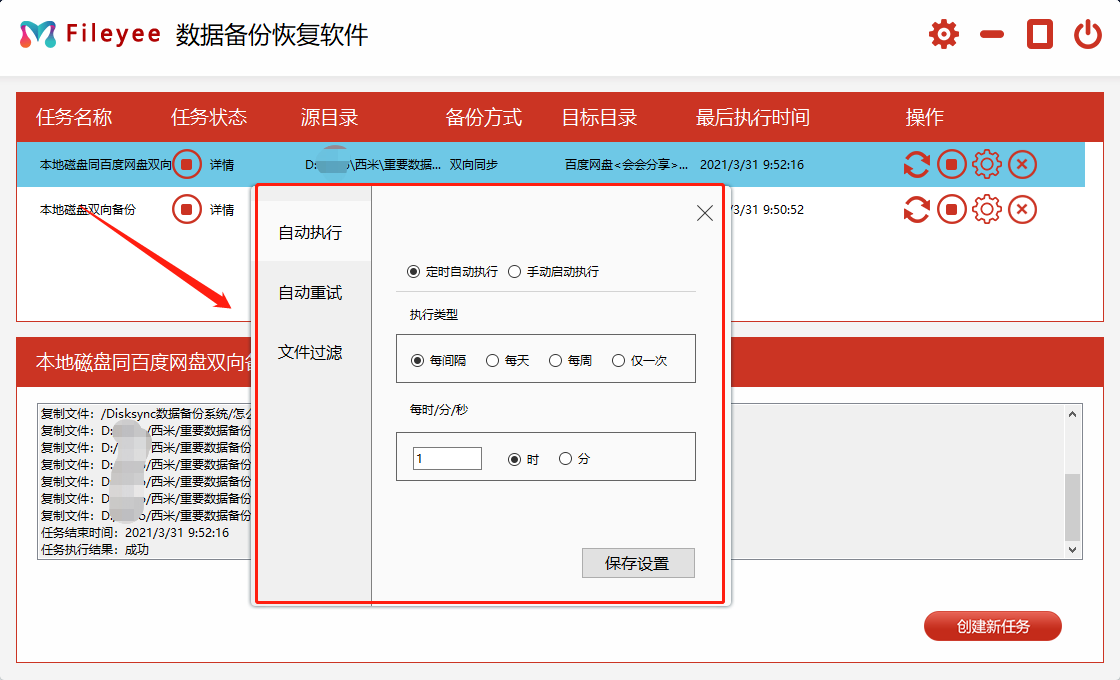The image size is (1120, 680).
Task: Stop the first task using its stop icon
Action: click(x=952, y=164)
